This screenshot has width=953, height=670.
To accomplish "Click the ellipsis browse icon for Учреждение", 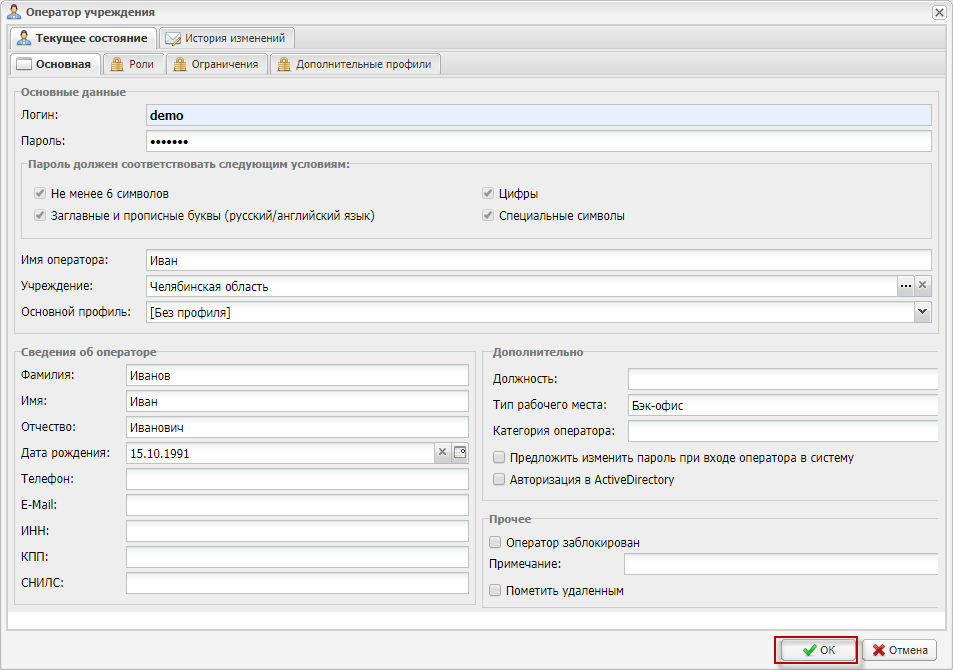I will point(906,286).
